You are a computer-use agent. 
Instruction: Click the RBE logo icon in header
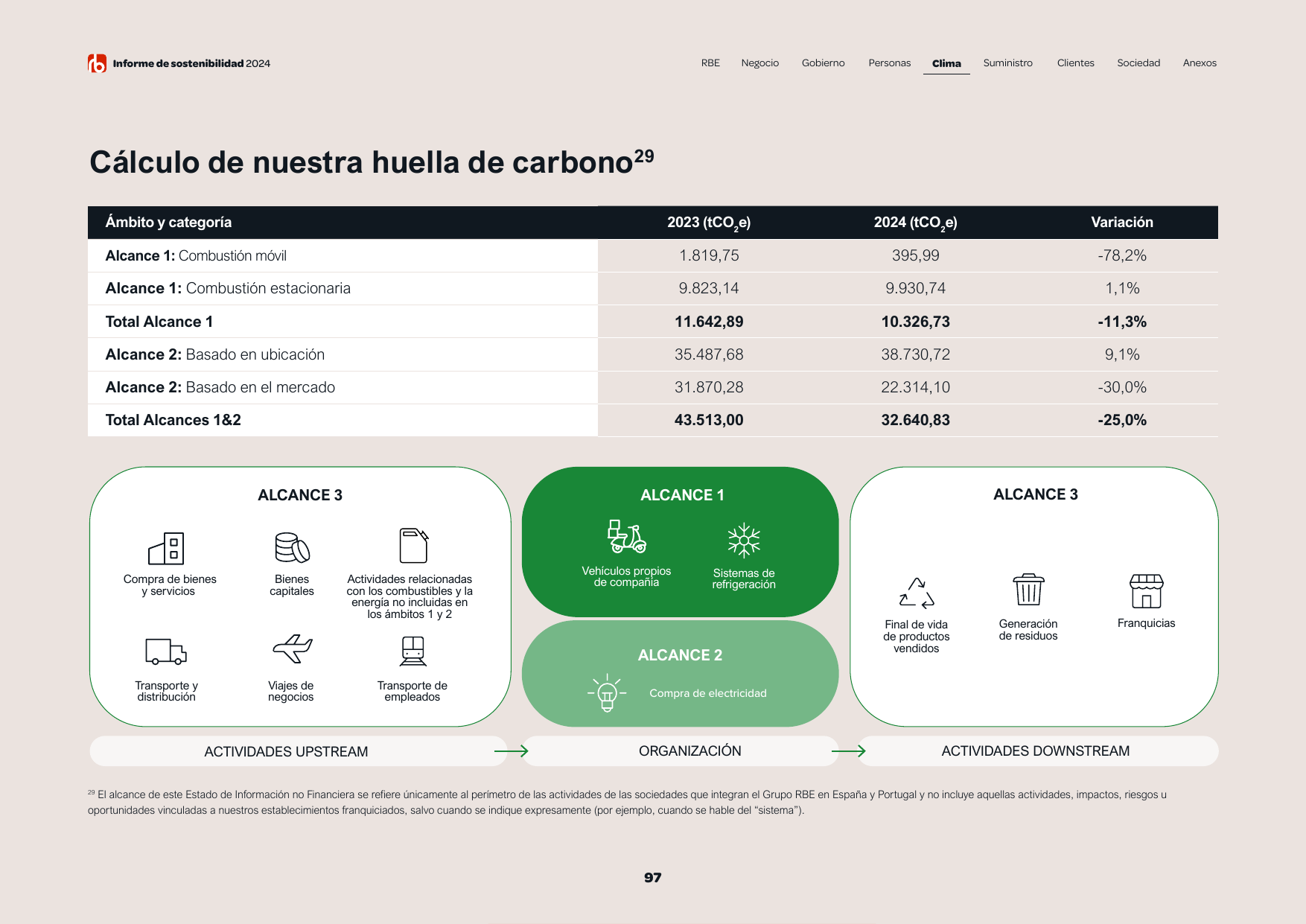point(97,63)
